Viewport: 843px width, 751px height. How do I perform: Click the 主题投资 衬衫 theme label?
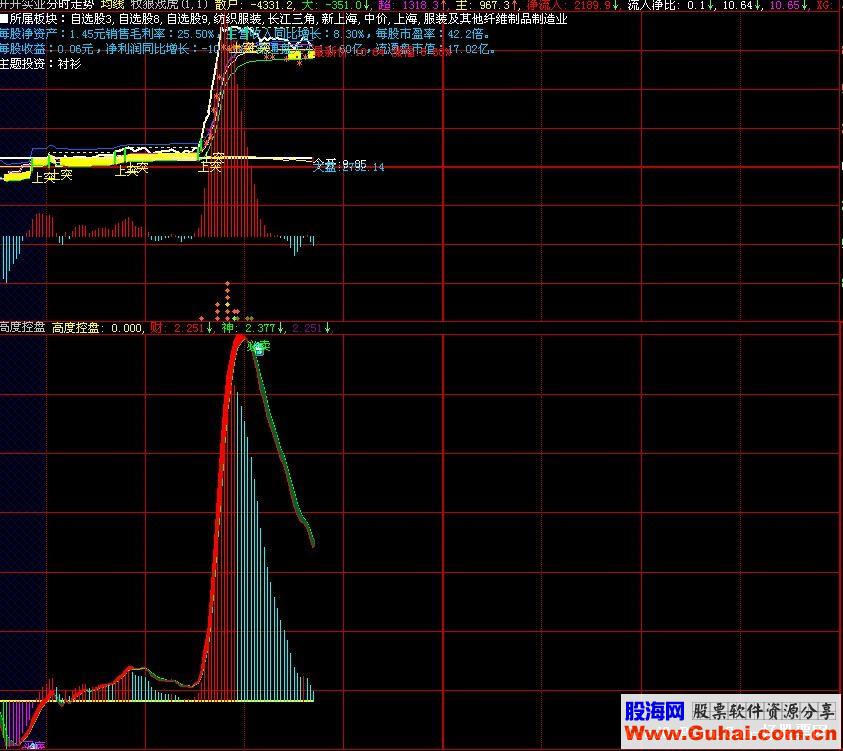(40, 64)
